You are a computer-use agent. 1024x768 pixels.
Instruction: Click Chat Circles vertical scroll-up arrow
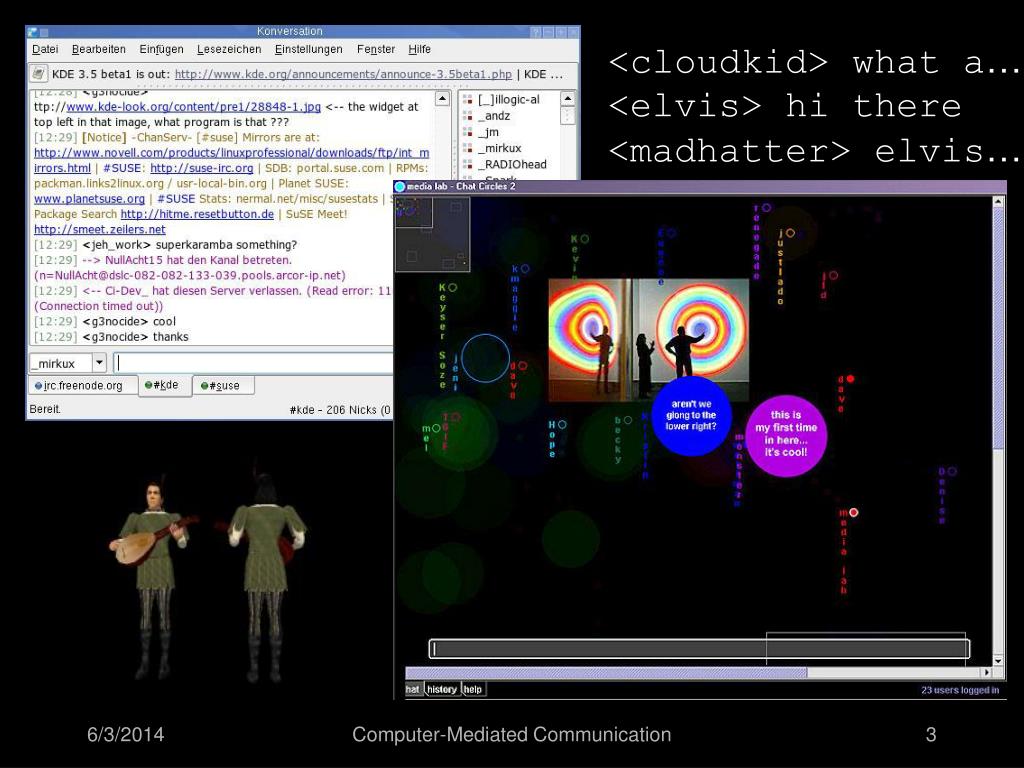click(998, 202)
